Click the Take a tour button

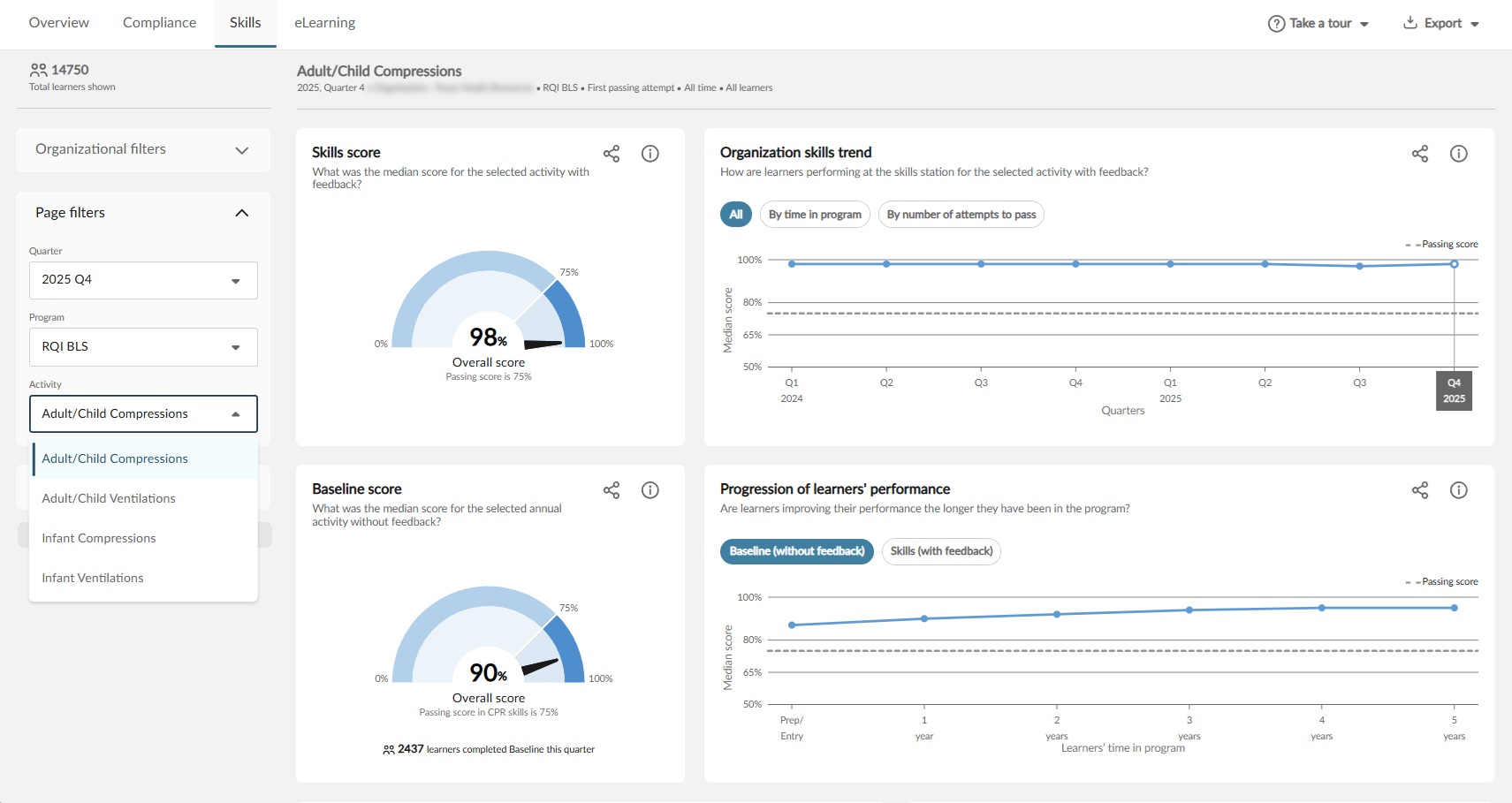click(1318, 24)
